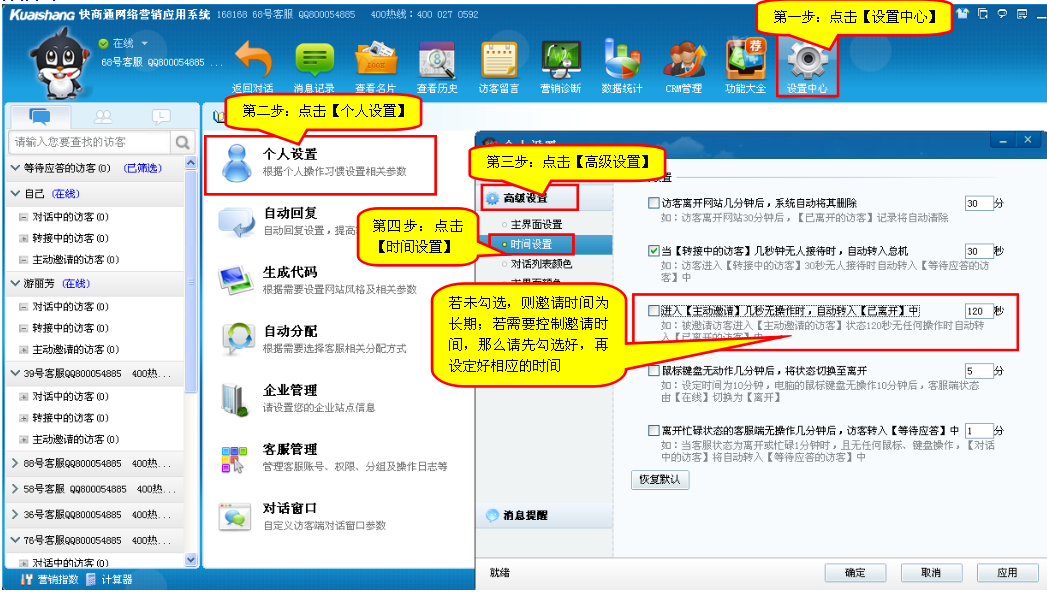Open the 在线 status dropdown

[144, 44]
